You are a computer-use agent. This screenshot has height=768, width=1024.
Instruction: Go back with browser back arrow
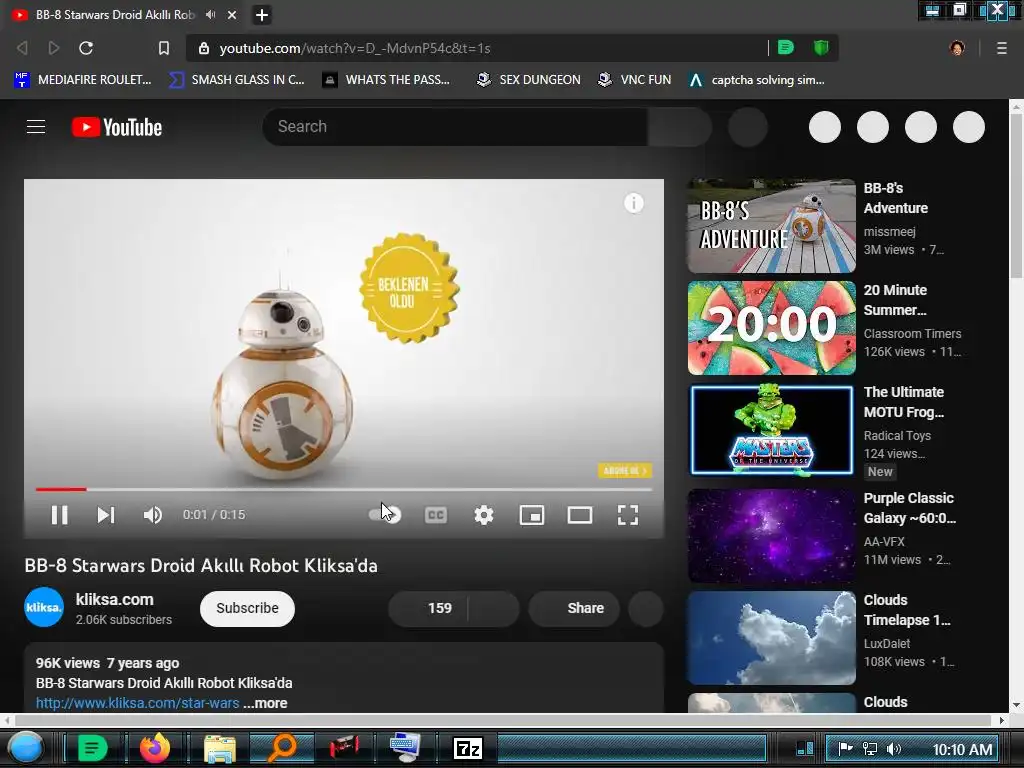pyautogui.click(x=22, y=48)
